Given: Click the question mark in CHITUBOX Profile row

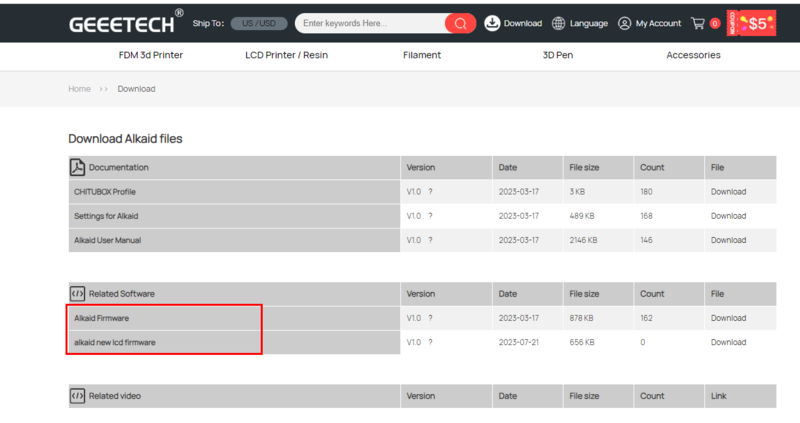Looking at the screenshot, I should pos(430,192).
